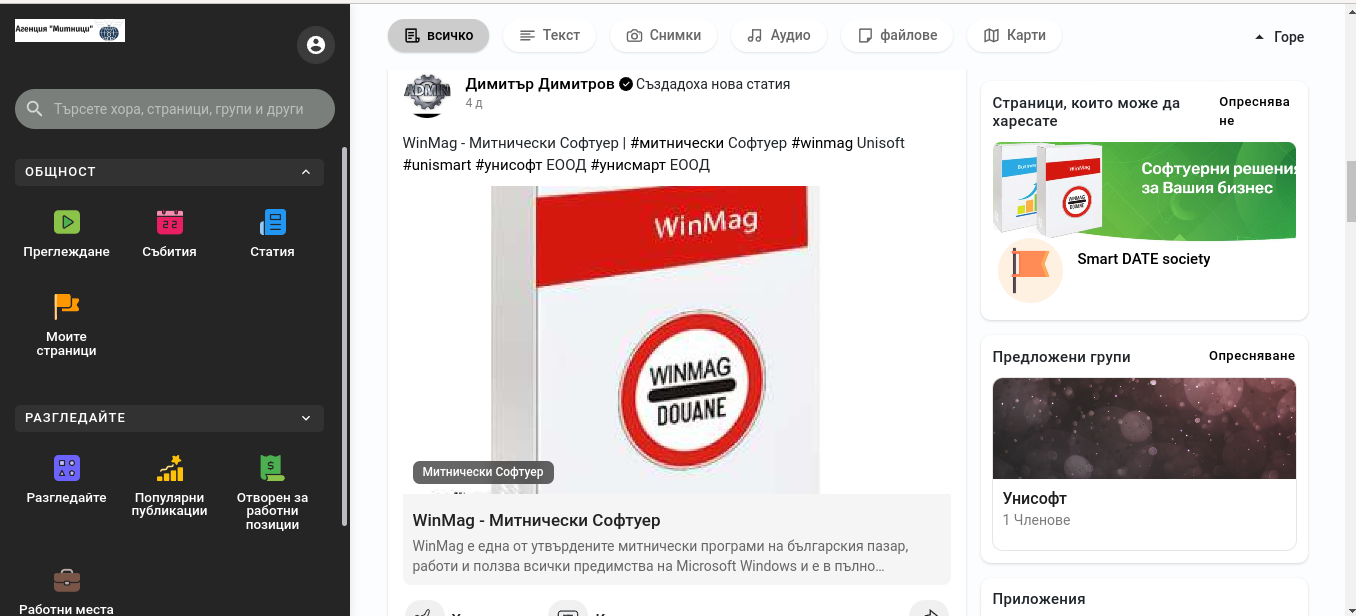Select the Снимки filter tab
The width and height of the screenshot is (1356, 616).
coord(663,35)
